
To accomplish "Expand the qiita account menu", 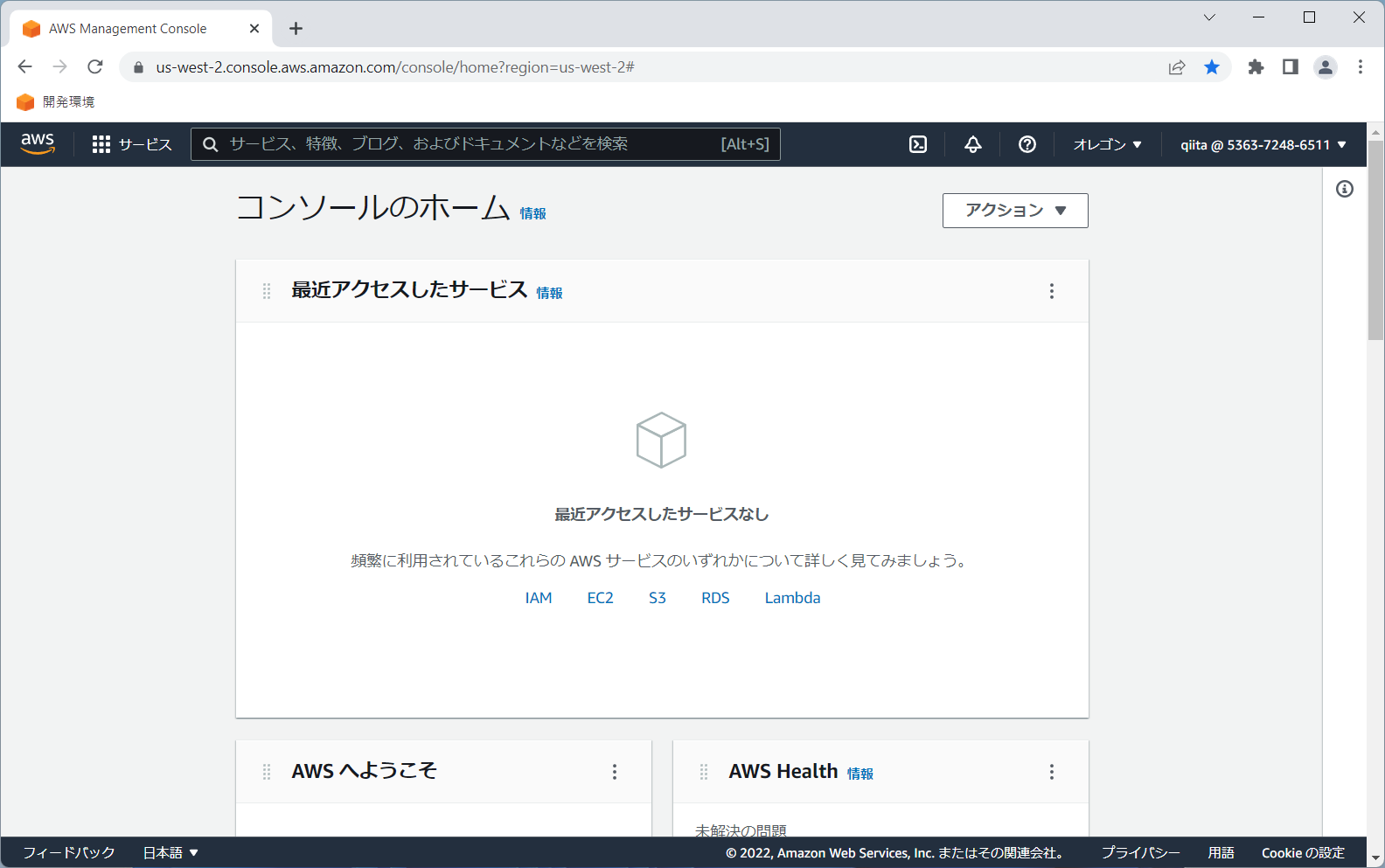I will [x=1263, y=145].
